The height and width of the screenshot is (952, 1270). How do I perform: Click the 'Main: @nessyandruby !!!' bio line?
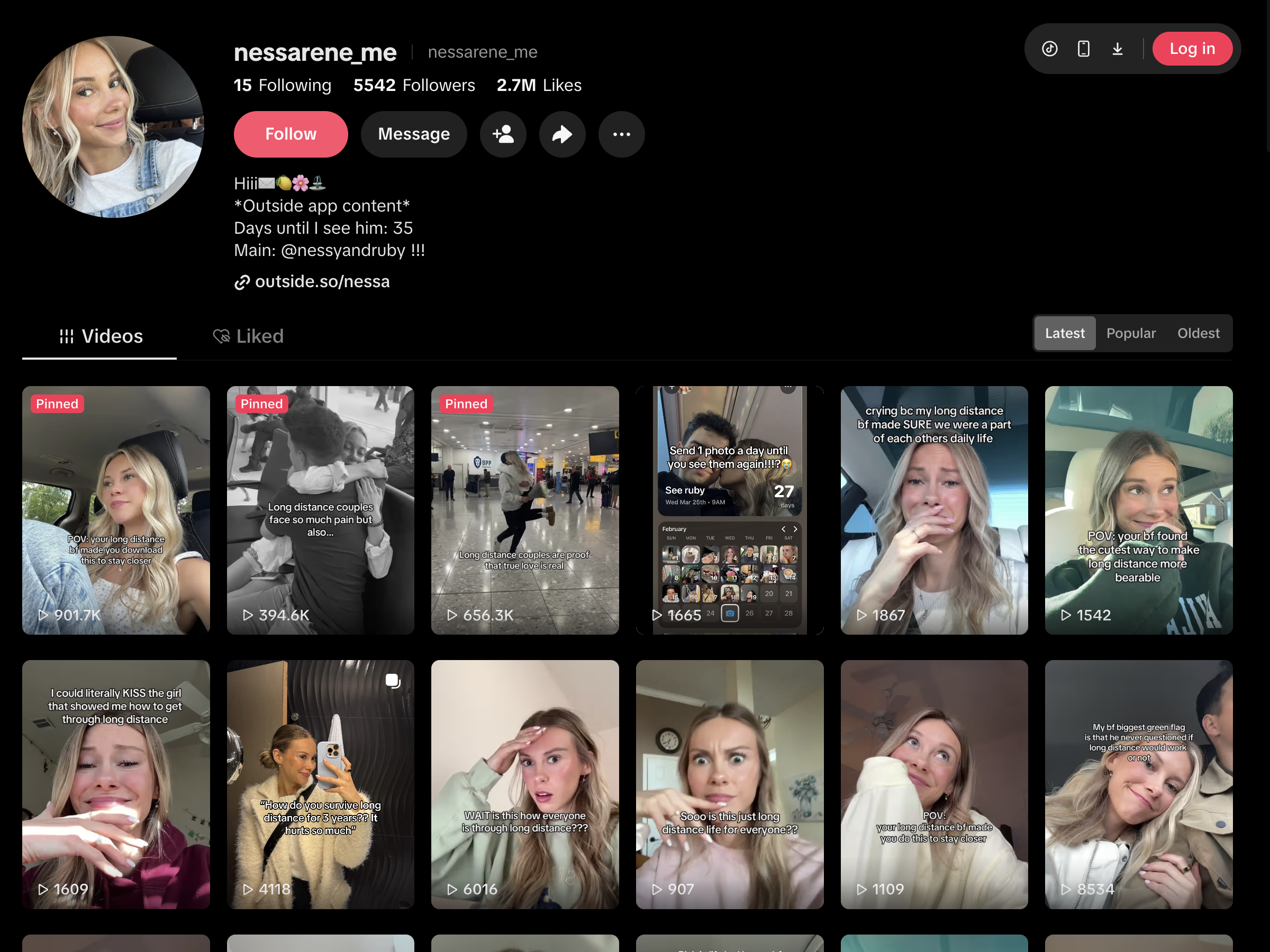point(329,251)
